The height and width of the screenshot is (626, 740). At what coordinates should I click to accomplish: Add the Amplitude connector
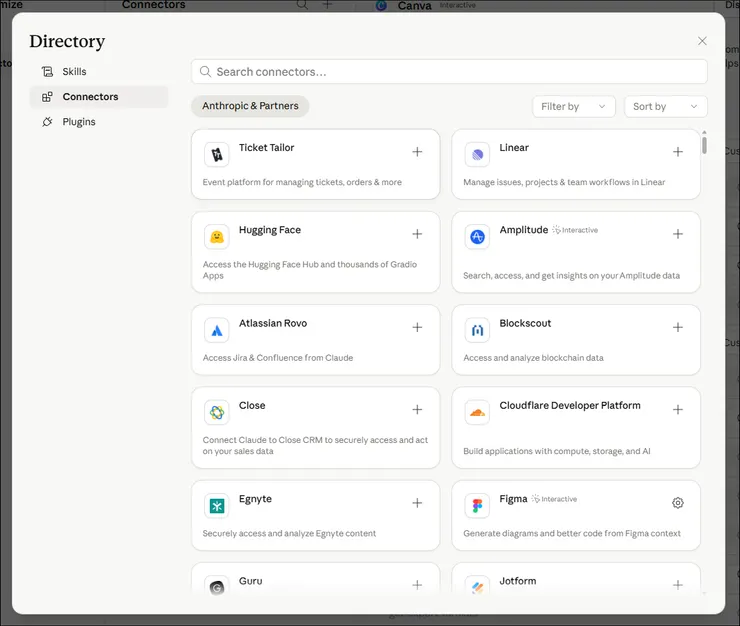678,234
